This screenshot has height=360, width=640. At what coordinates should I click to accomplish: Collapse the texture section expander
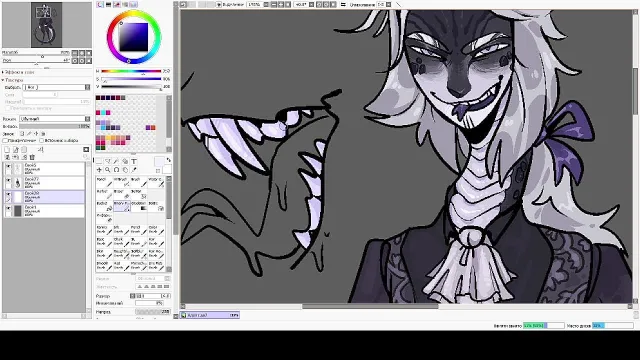coord(3,80)
